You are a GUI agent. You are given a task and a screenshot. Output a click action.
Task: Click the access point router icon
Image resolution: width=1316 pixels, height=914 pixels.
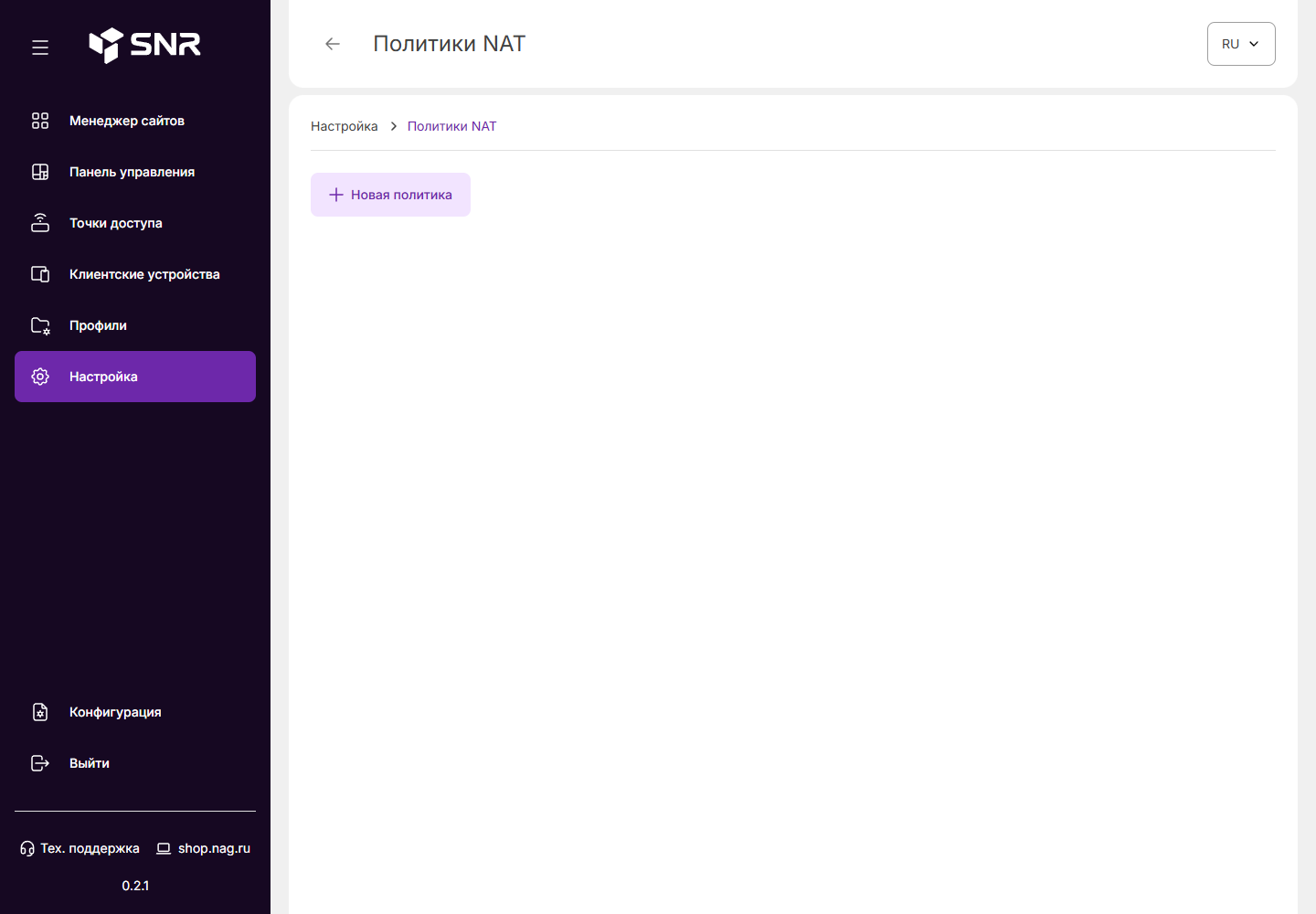click(x=40, y=223)
